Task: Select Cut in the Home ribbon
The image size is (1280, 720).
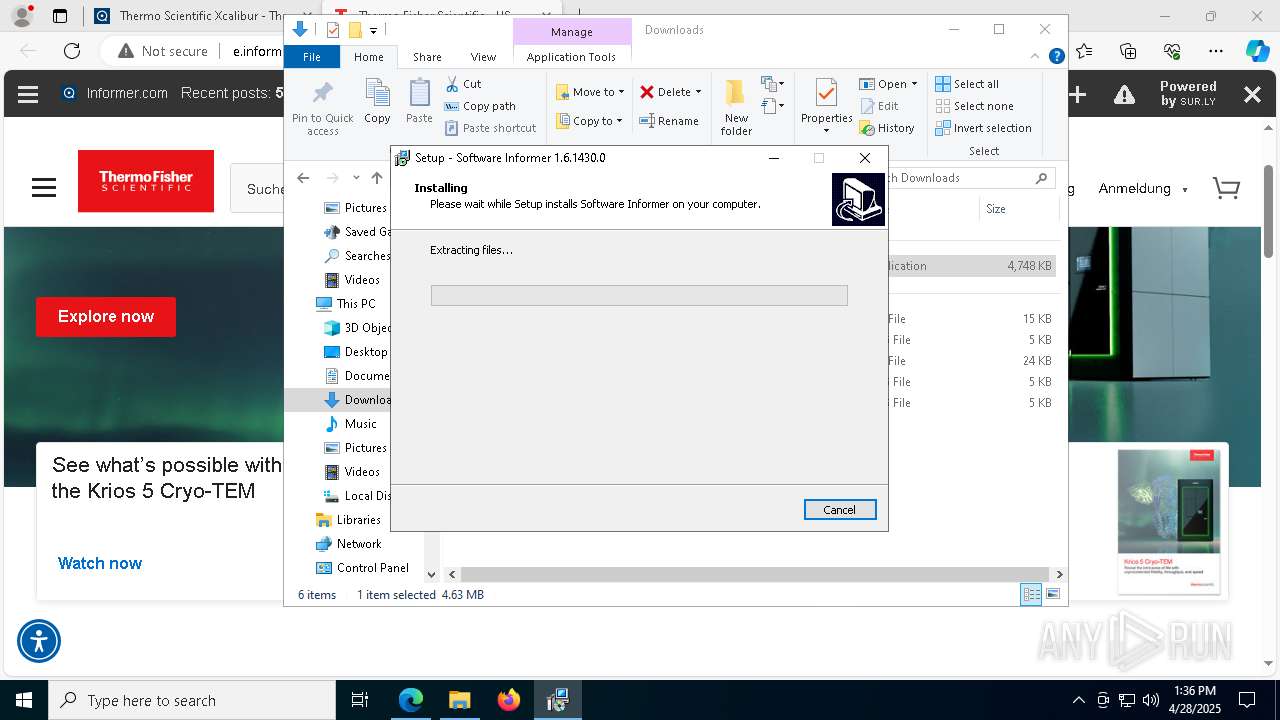Action: click(463, 84)
